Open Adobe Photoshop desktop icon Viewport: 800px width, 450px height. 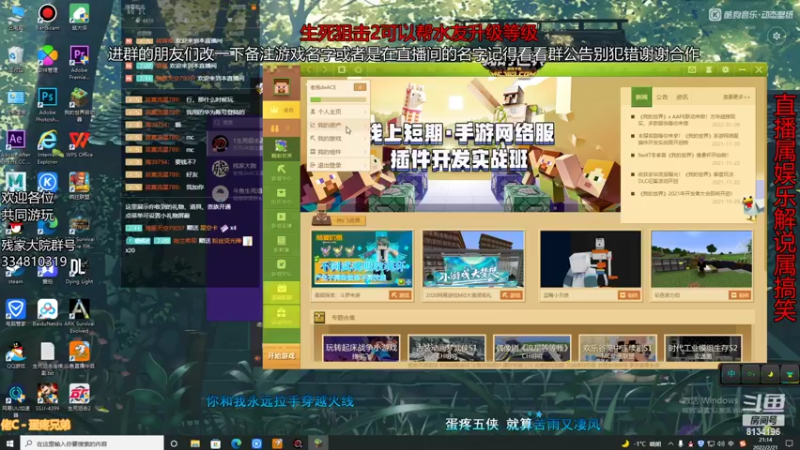pos(47,104)
